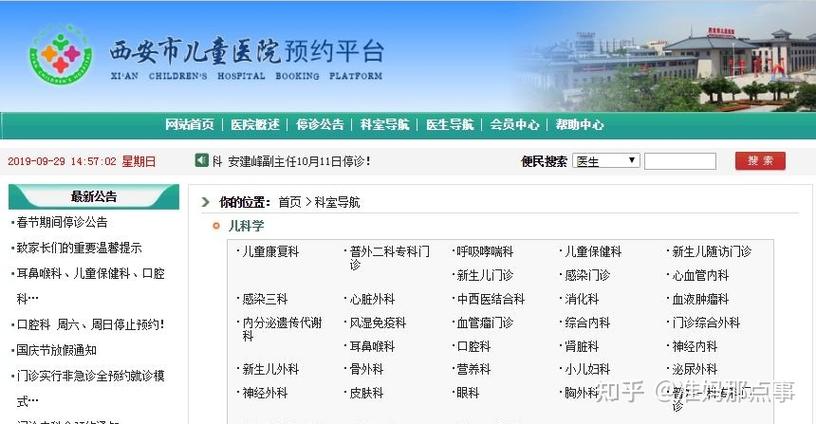Select the 肾脏科 department
This screenshot has width=816, height=424.
tap(582, 346)
